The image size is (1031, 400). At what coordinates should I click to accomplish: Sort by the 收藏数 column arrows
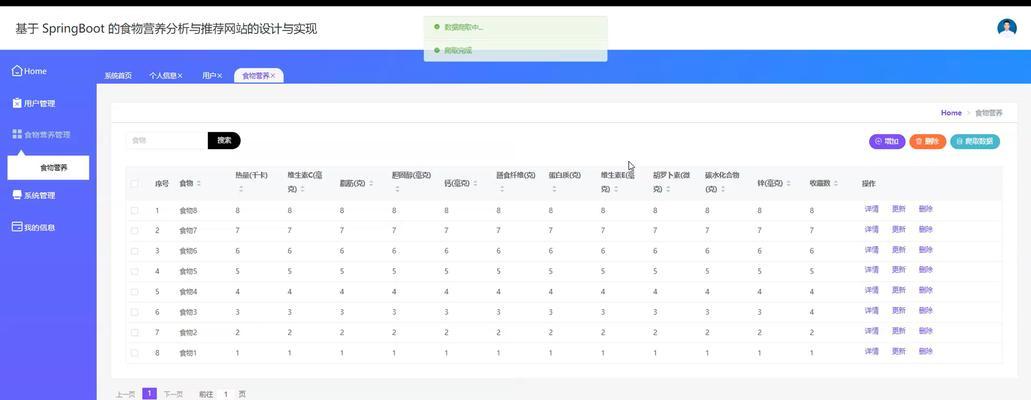(x=836, y=184)
